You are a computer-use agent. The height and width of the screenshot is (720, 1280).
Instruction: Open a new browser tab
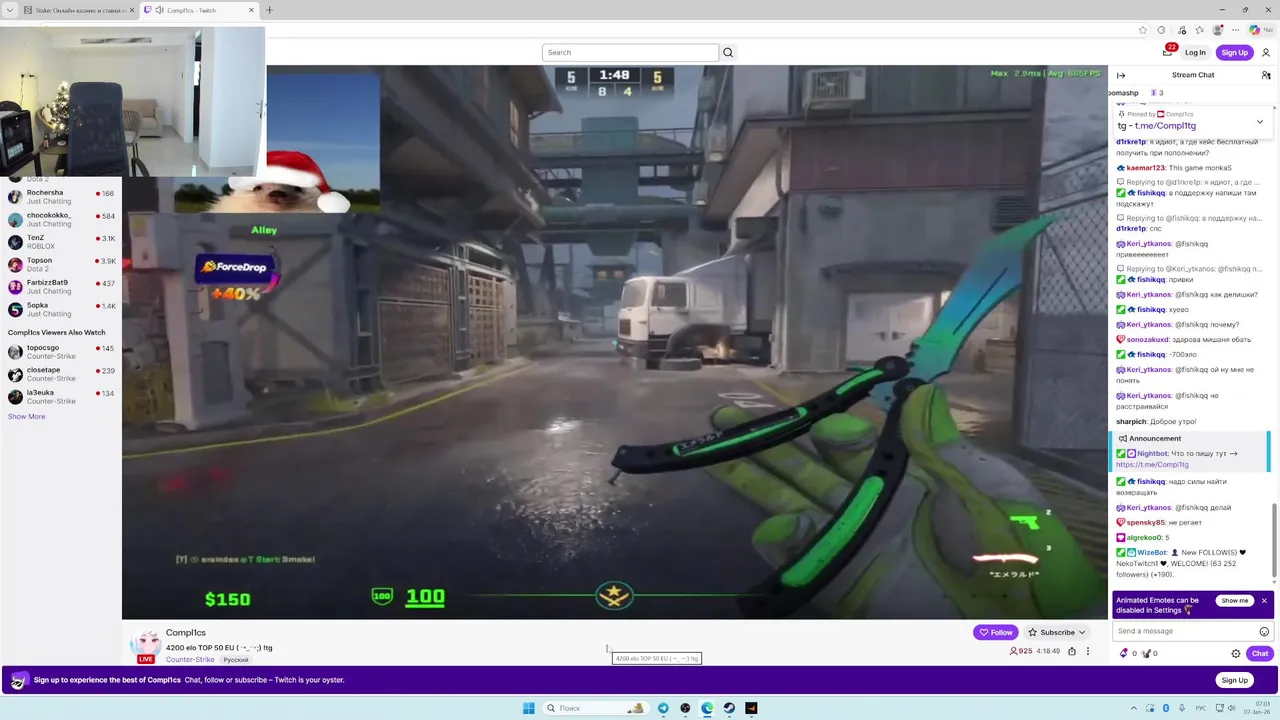[x=269, y=10]
